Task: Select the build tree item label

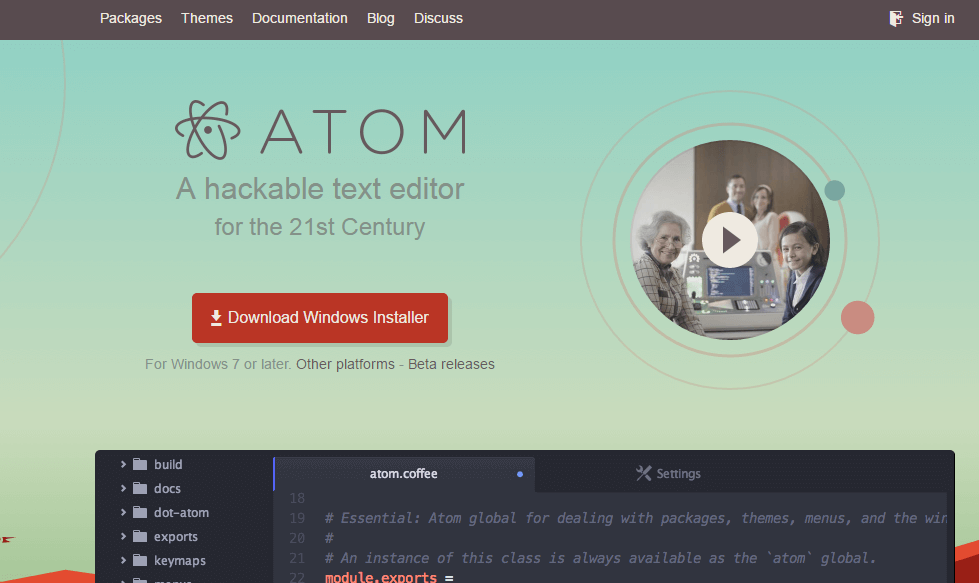Action: (168, 464)
